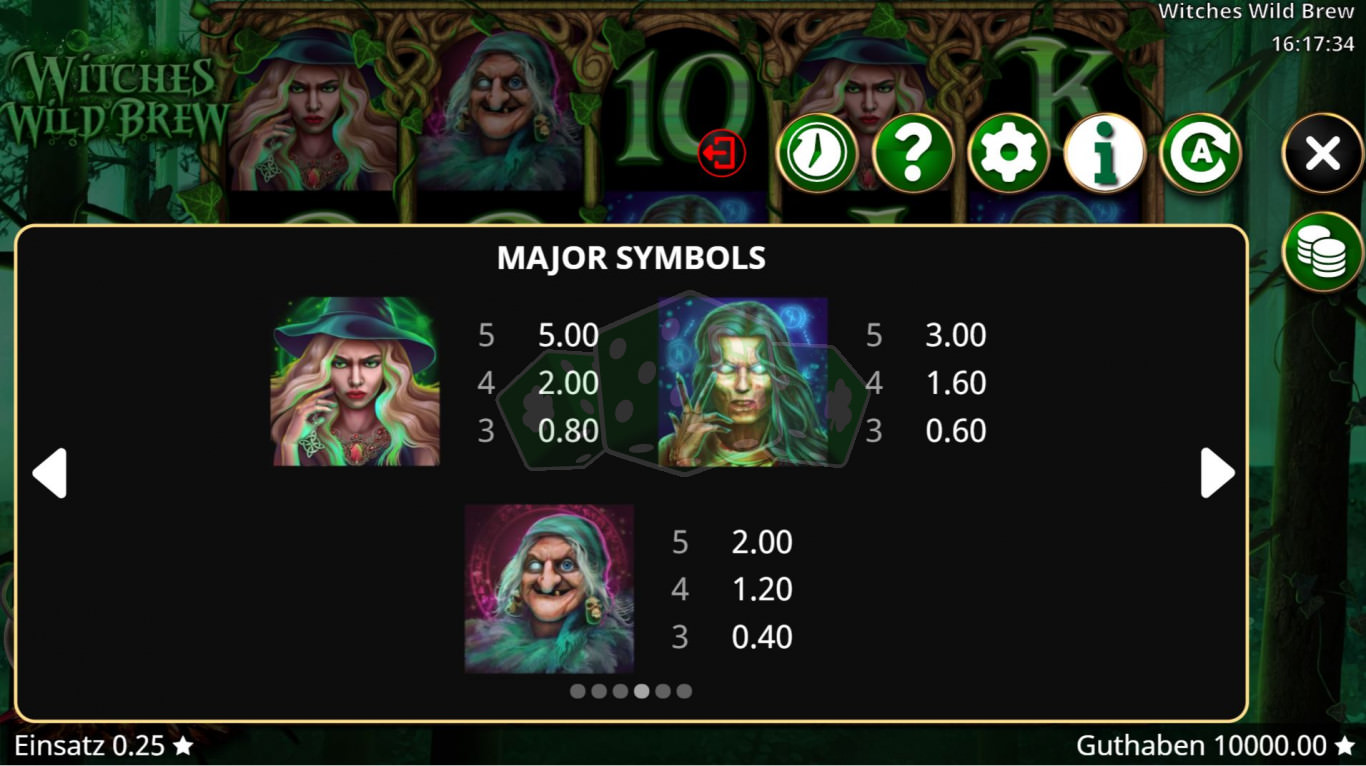Image resolution: width=1366 pixels, height=766 pixels.
Task: Click the green-haired warlock symbol image
Action: 743,381
